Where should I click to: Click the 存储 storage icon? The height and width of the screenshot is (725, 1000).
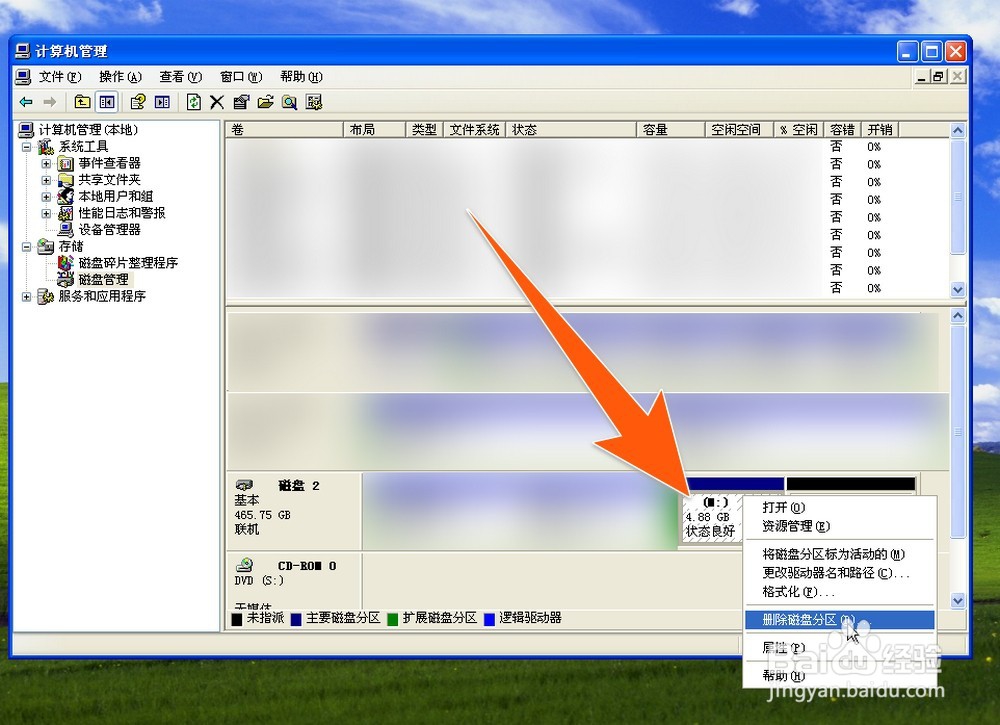point(46,246)
